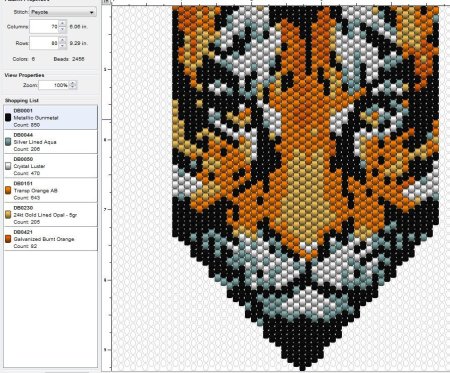
Task: Select DB0001 Metallic Gunmetal in shopping list
Action: [50, 117]
